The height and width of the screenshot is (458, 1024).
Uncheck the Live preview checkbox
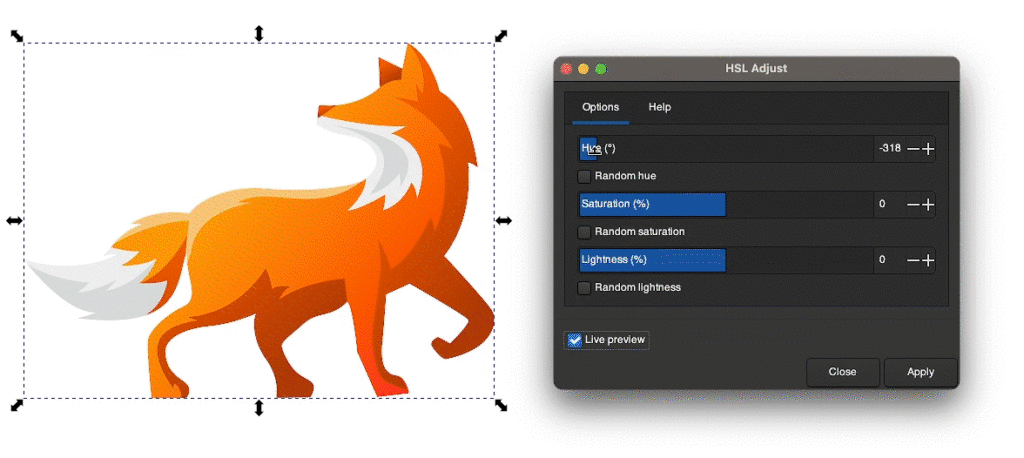click(574, 340)
